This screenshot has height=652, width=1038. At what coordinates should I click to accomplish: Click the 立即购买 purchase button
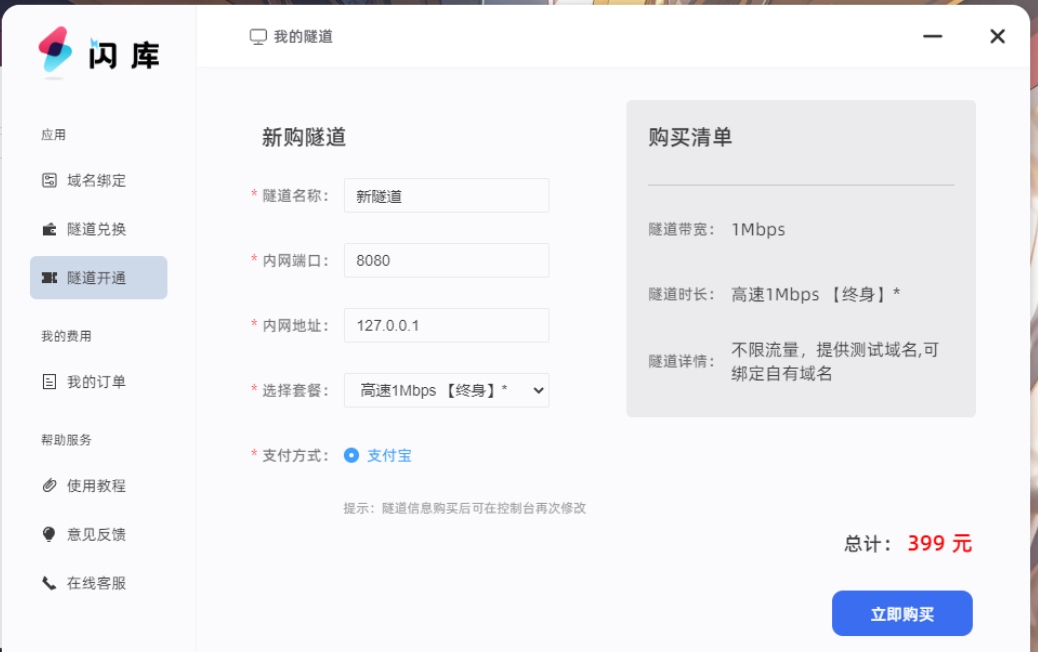pos(903,613)
